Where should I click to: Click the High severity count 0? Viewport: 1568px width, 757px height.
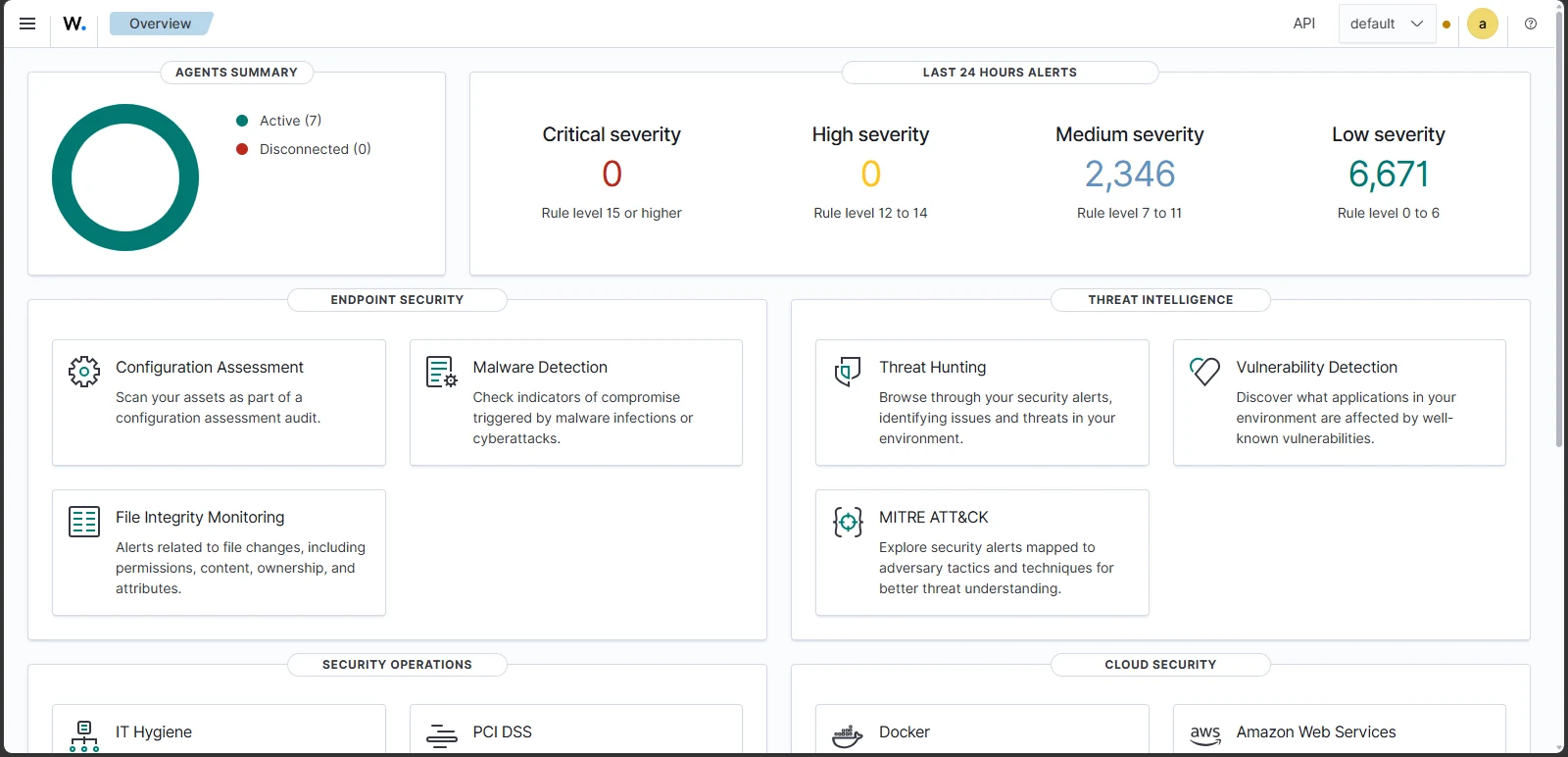(870, 175)
